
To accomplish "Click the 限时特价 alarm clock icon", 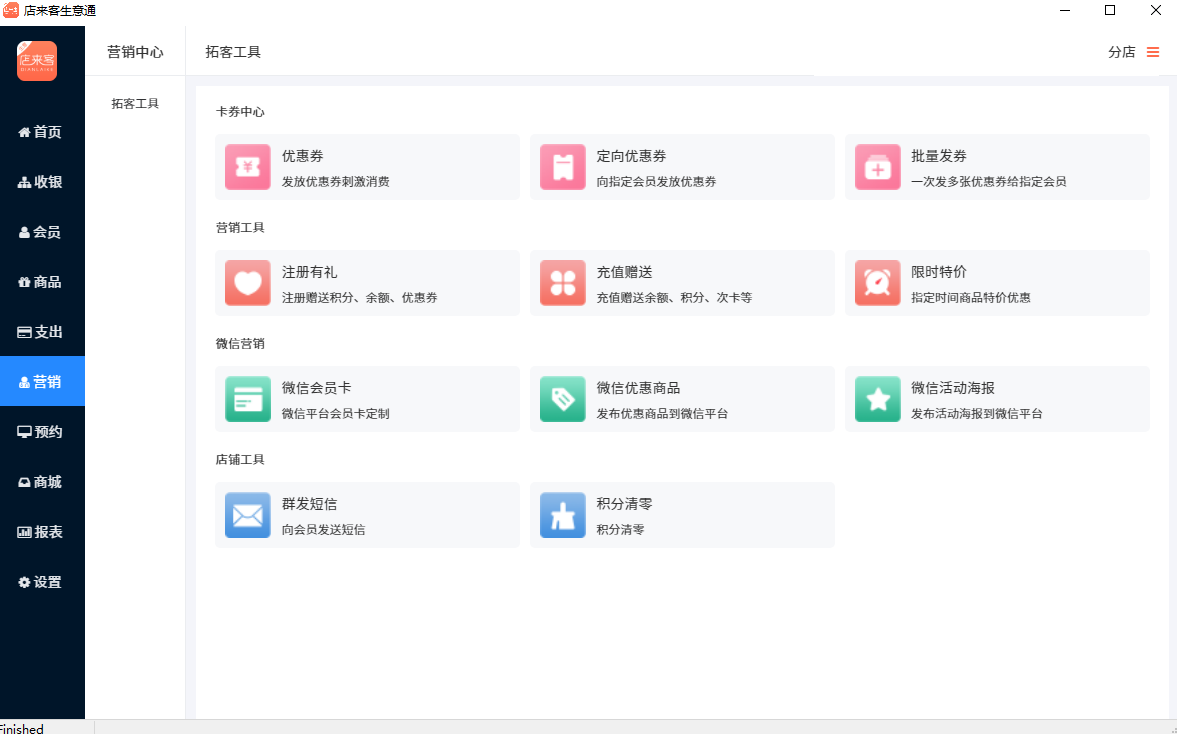I will point(877,283).
